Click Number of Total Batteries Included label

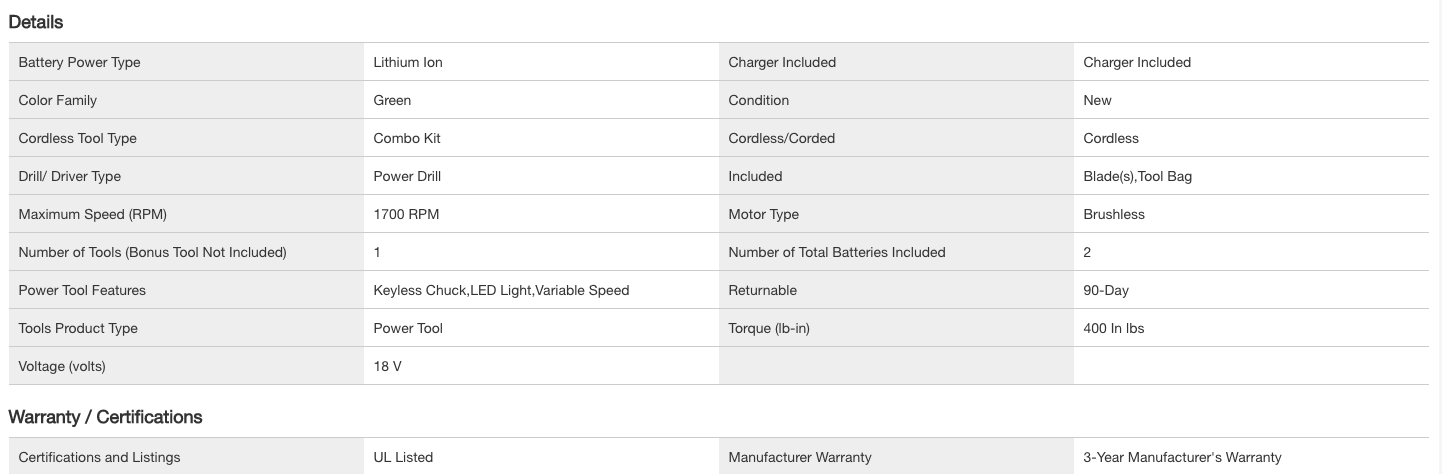point(837,252)
